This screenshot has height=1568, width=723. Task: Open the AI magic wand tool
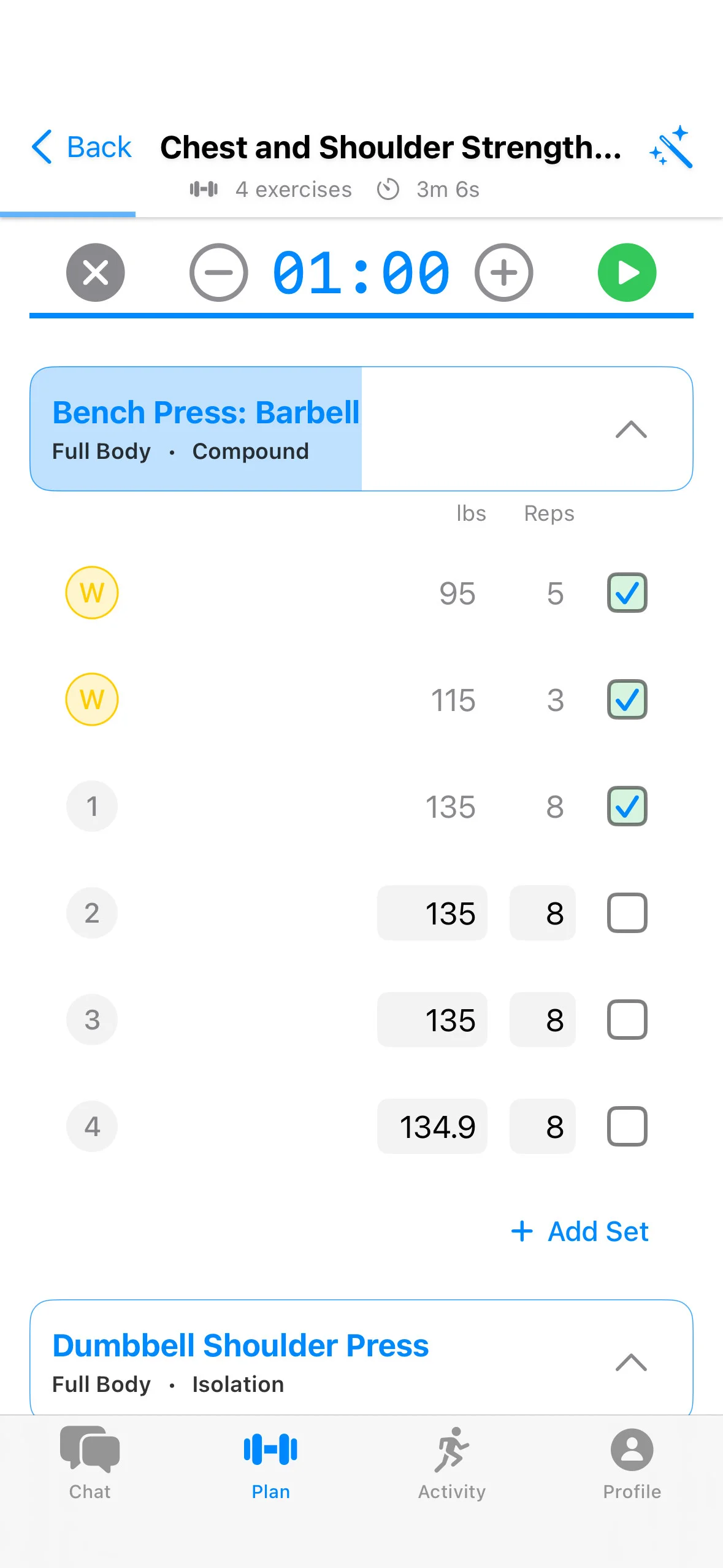click(672, 147)
